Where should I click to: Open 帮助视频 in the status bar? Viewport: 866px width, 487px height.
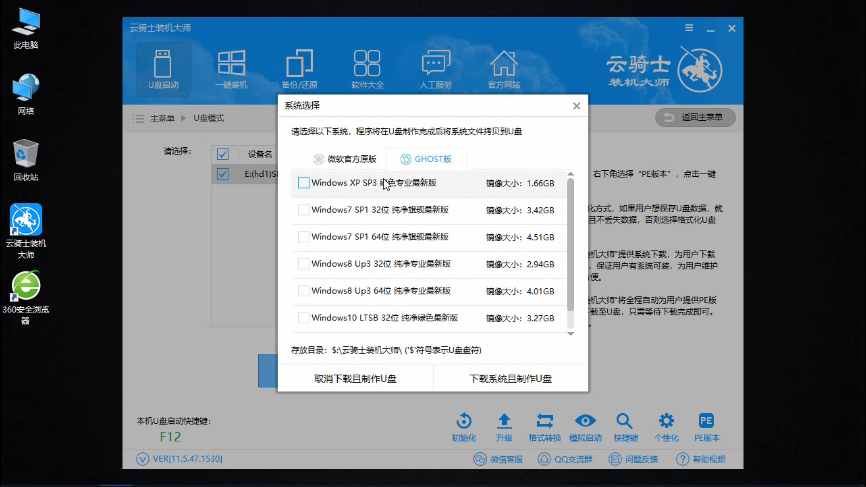(x=701, y=459)
